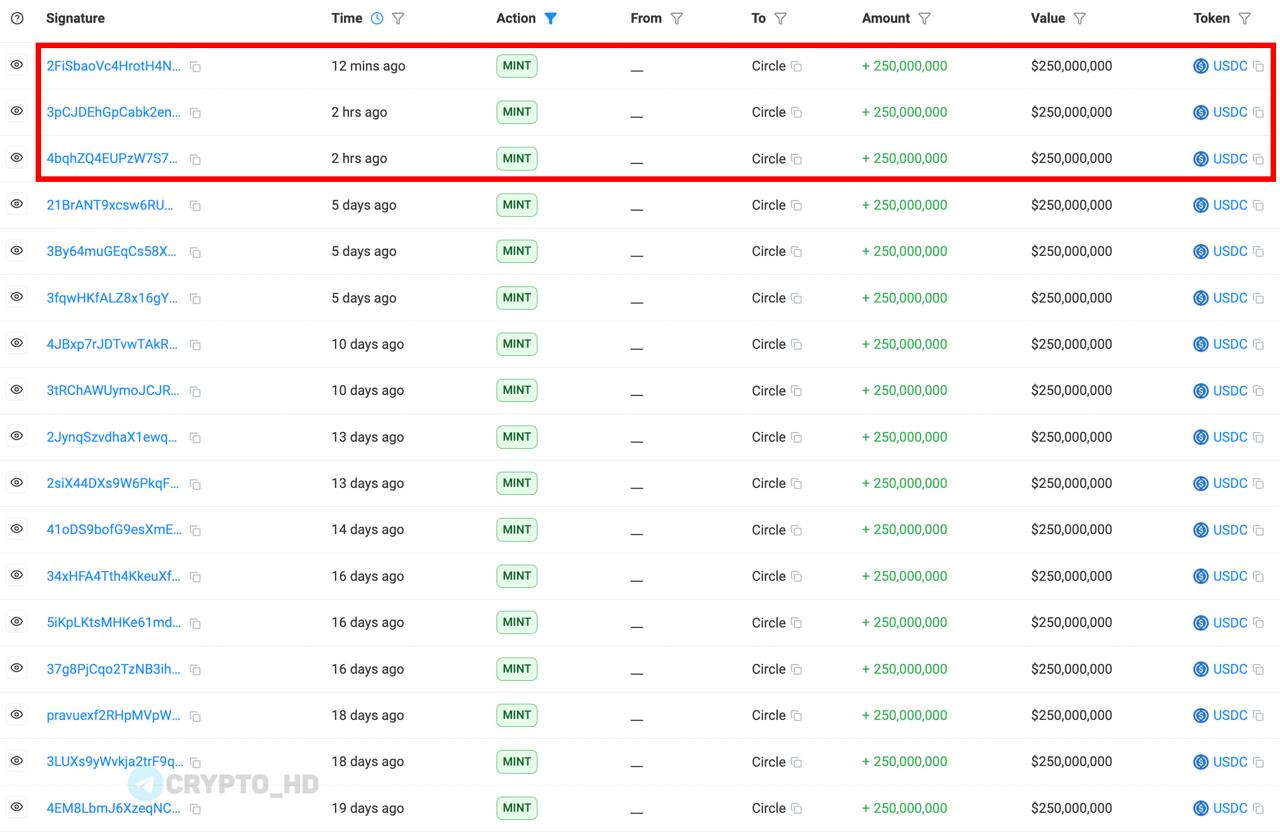Toggle eye icon for 2FiSbaoVc4HrotH4N row
This screenshot has width=1280, height=834.
point(17,65)
